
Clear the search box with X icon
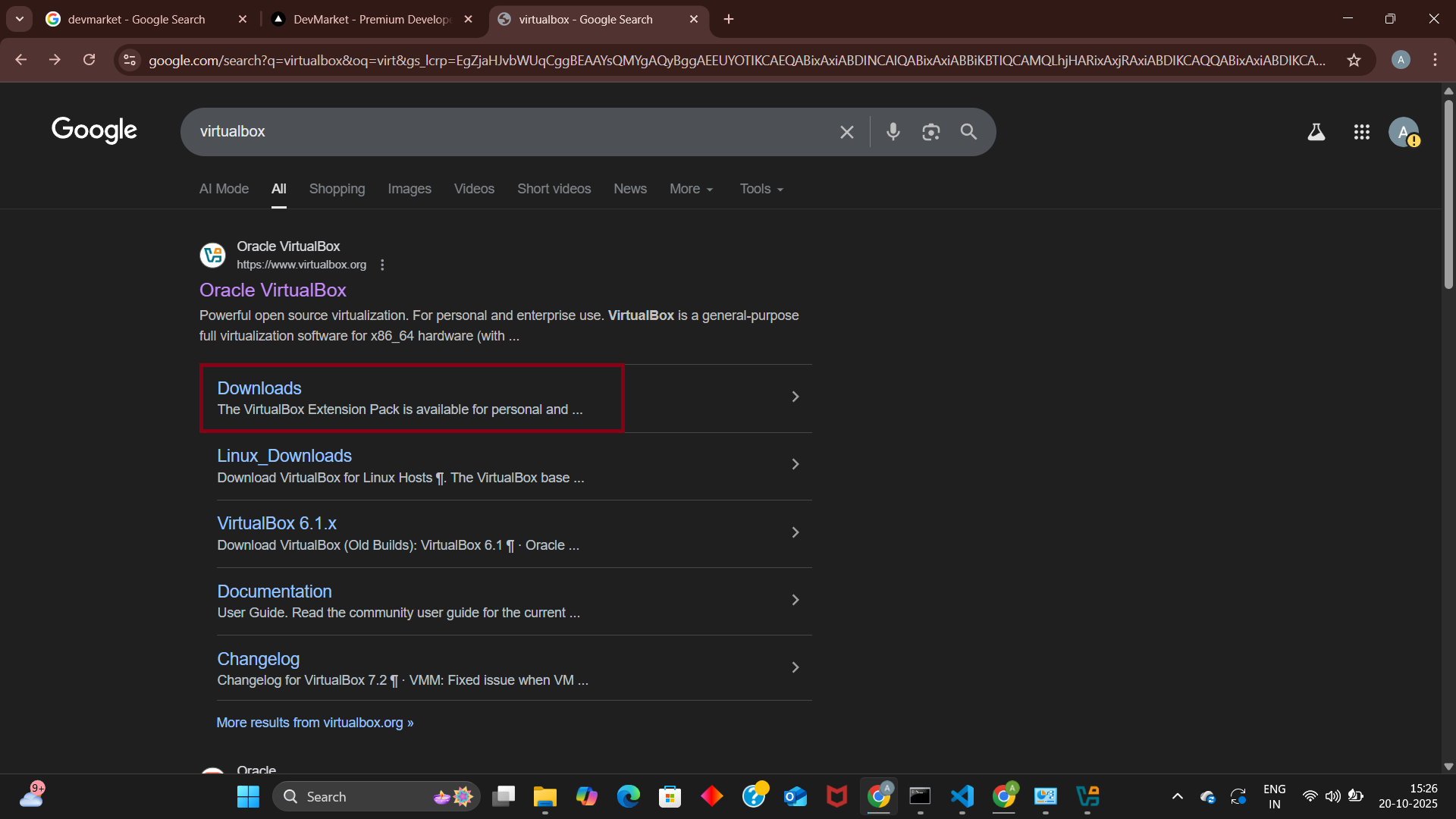coord(847,132)
